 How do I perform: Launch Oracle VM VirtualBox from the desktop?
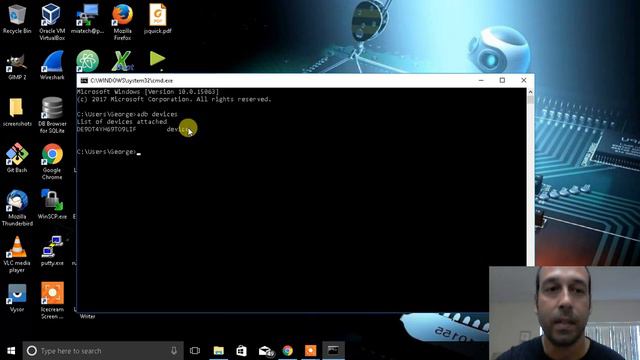(52, 21)
